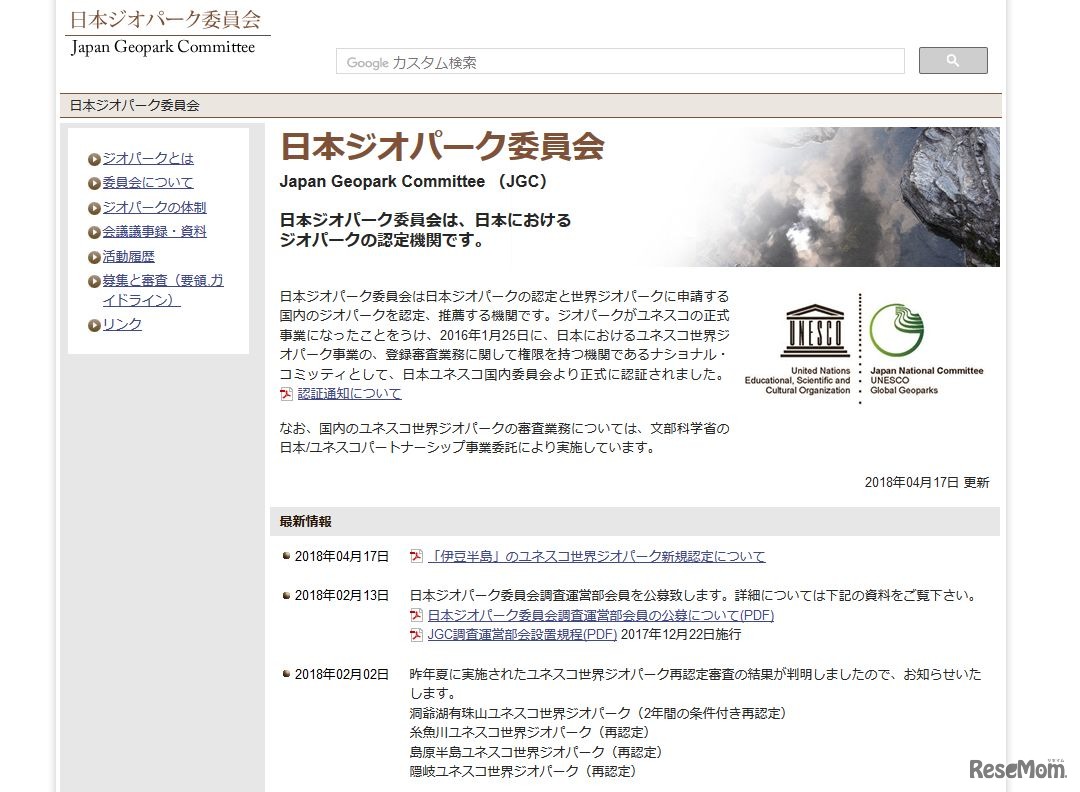Open the 活動履歴 sidebar link

point(129,256)
